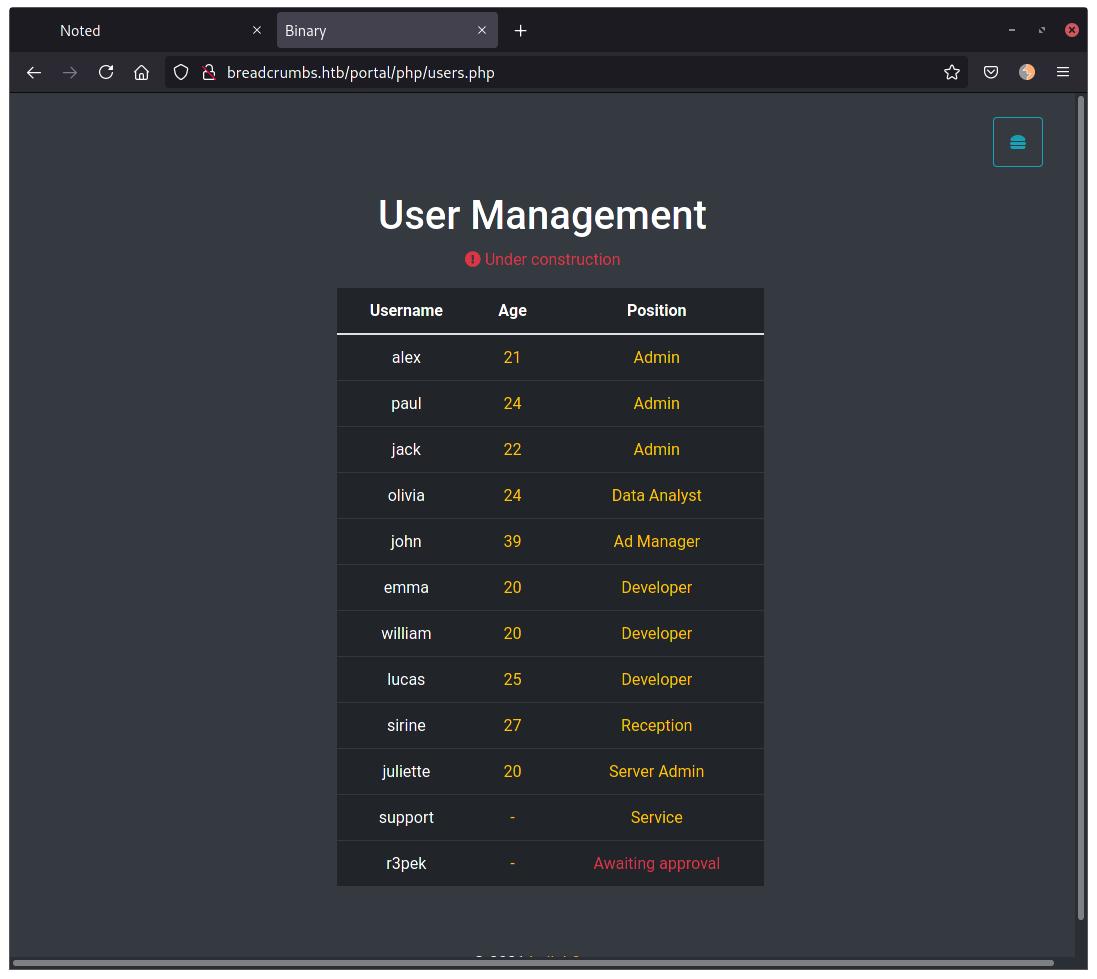Screen dimensions: 1097x979
Task: Click the browser back arrow
Action: (x=34, y=72)
